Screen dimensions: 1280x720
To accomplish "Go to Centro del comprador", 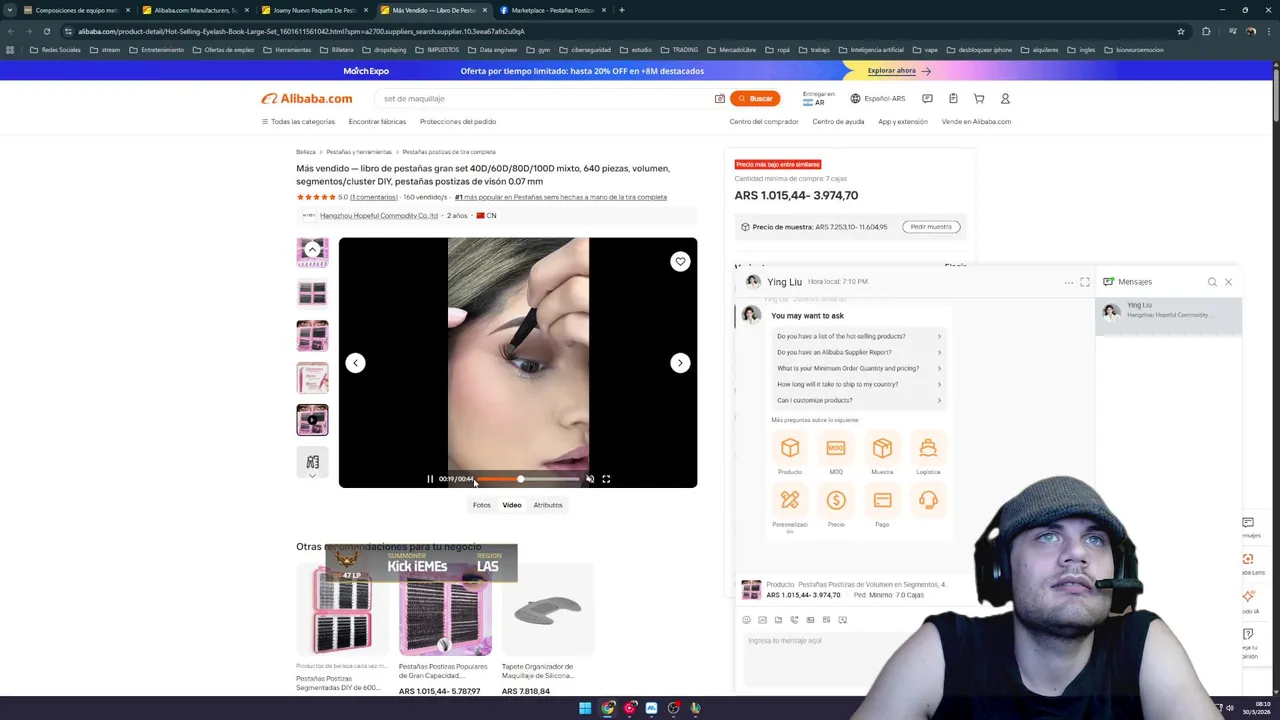I will pyautogui.click(x=764, y=121).
